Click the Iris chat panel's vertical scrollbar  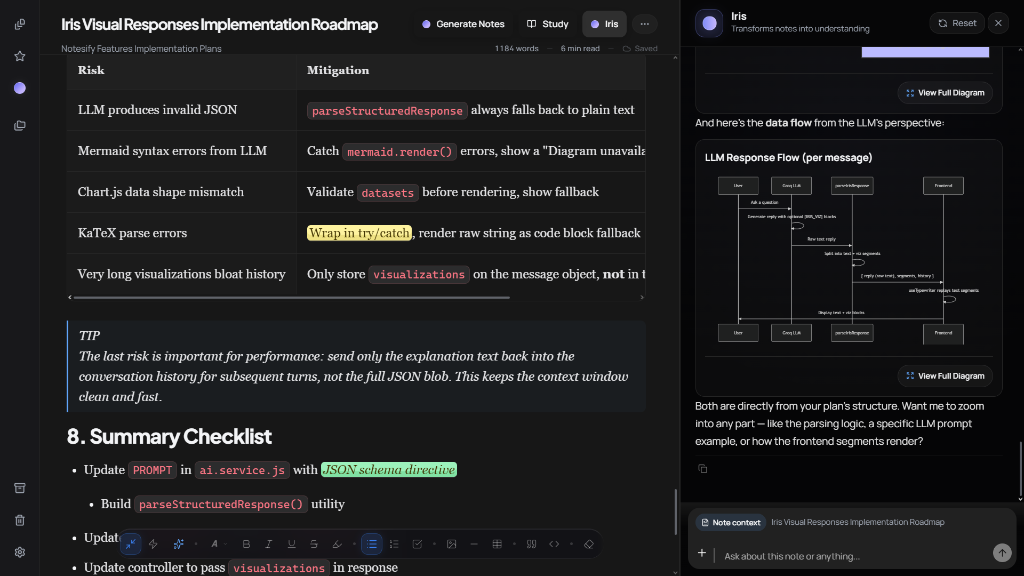[1020, 468]
